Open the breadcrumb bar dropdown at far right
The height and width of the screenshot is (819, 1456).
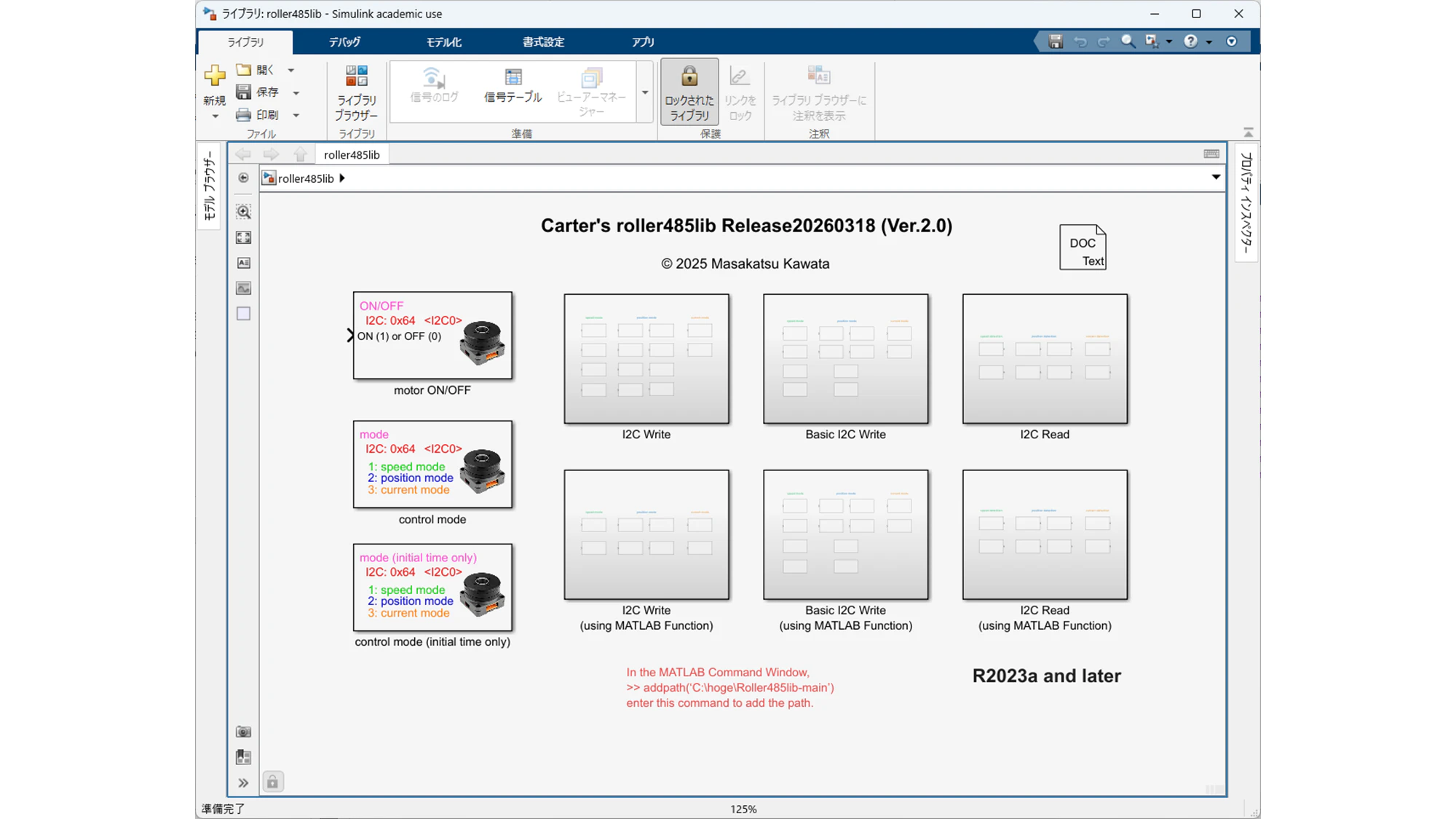tap(1216, 178)
